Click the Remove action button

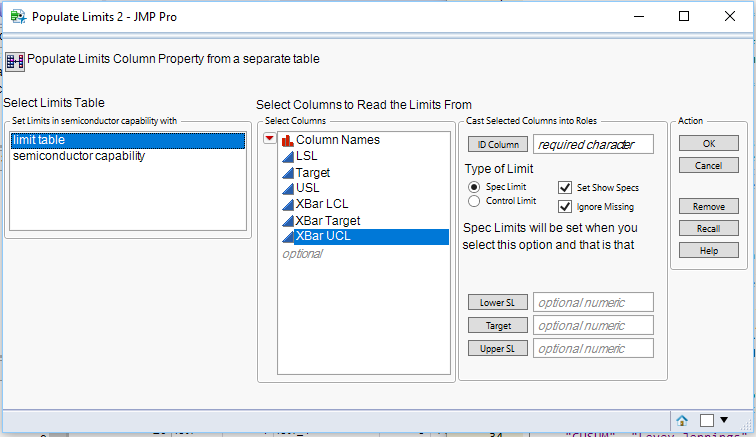[x=709, y=206]
